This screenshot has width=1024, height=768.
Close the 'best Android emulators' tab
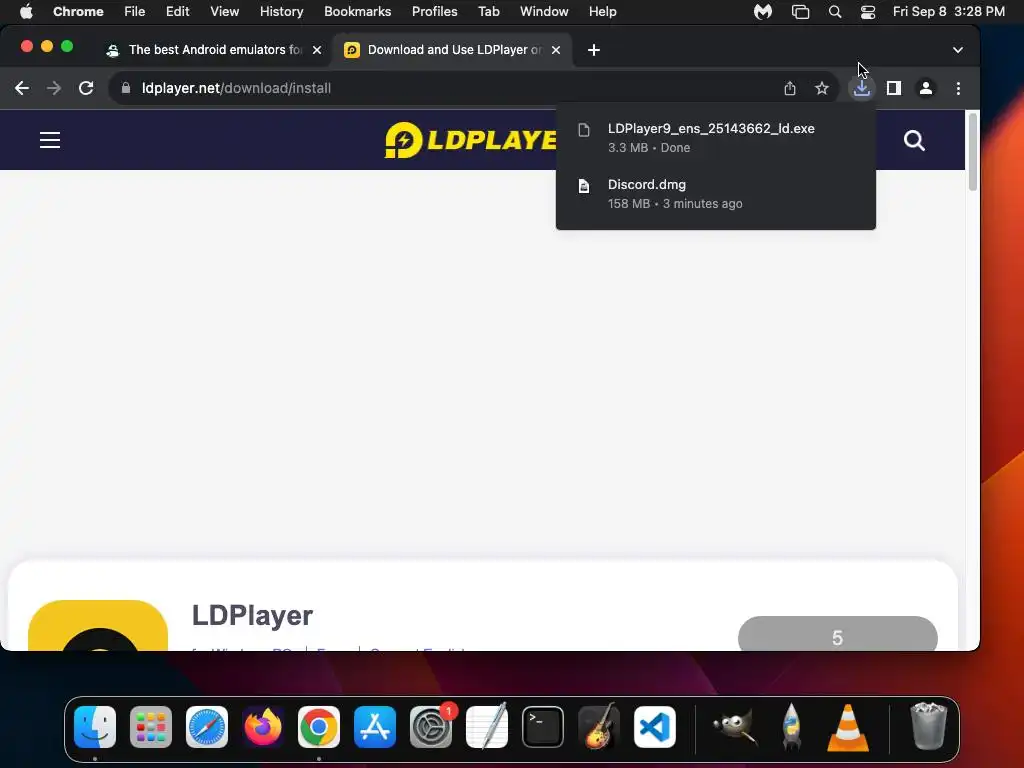pyautogui.click(x=317, y=50)
